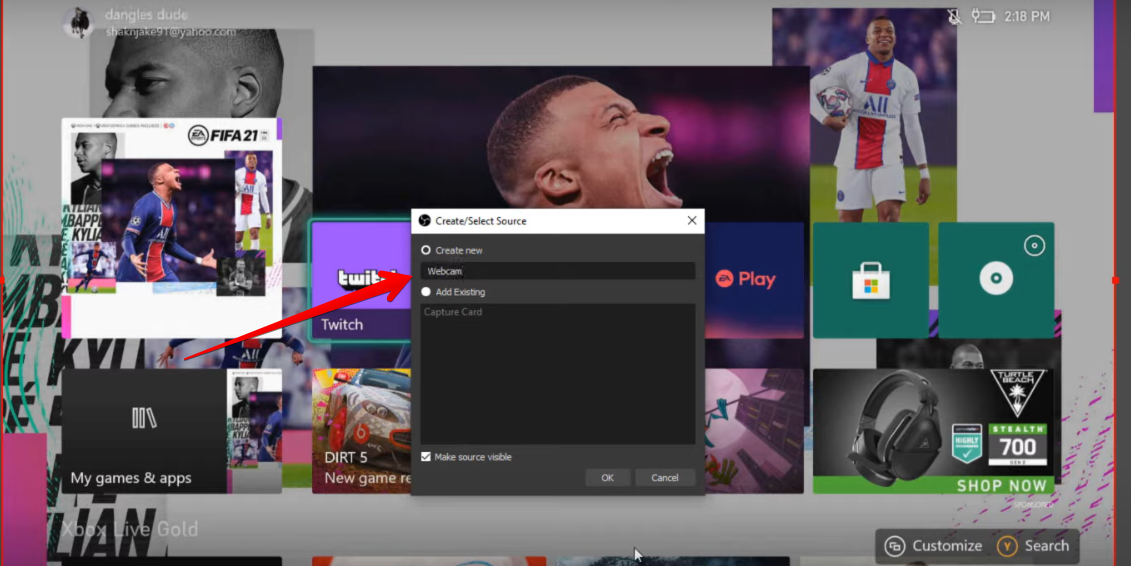Open the disc icon tile
The image size is (1131, 566).
(996, 280)
